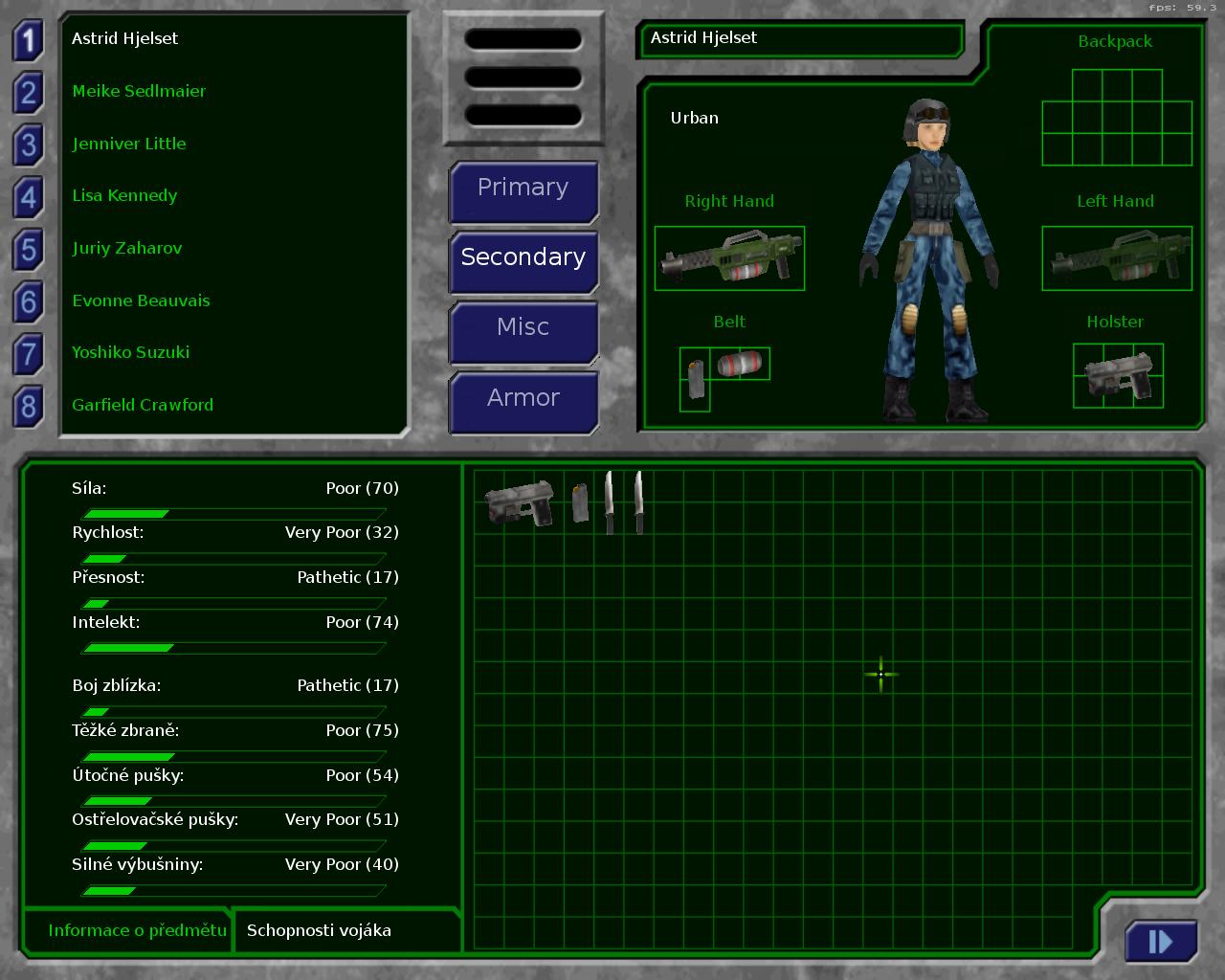Select the grenade in the Belt slot
Screen dimensions: 1225x980
(x=741, y=364)
